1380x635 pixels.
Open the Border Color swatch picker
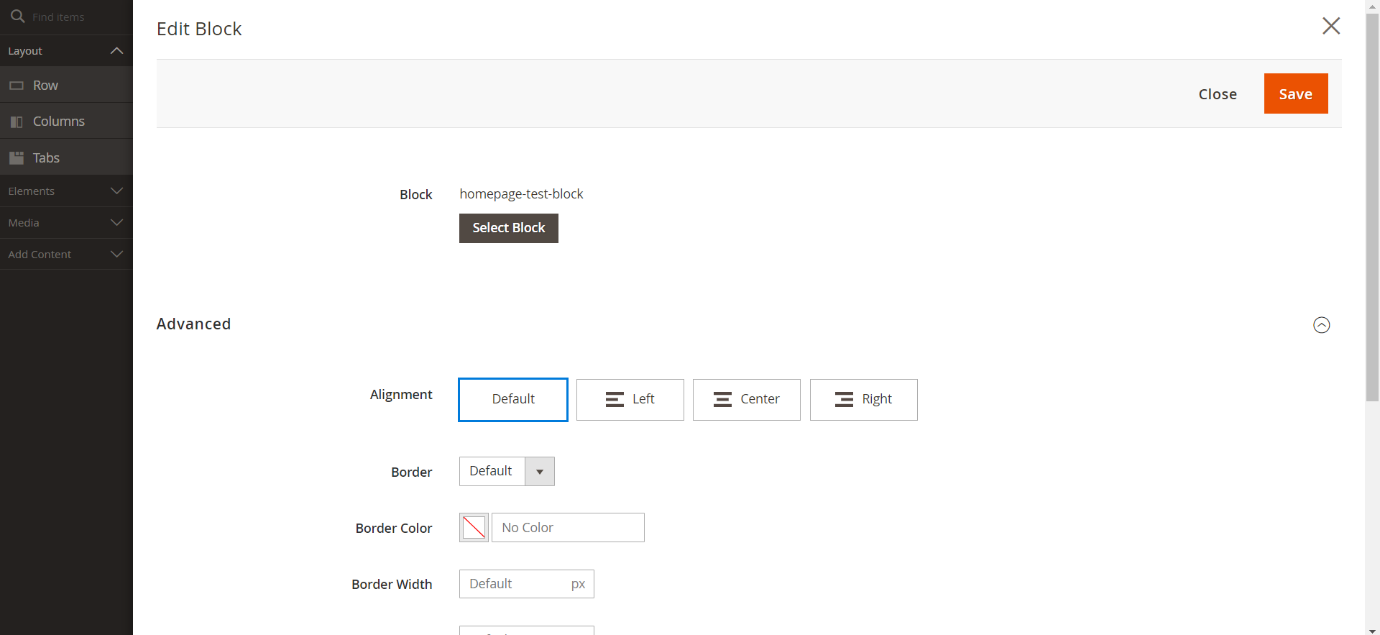point(474,528)
